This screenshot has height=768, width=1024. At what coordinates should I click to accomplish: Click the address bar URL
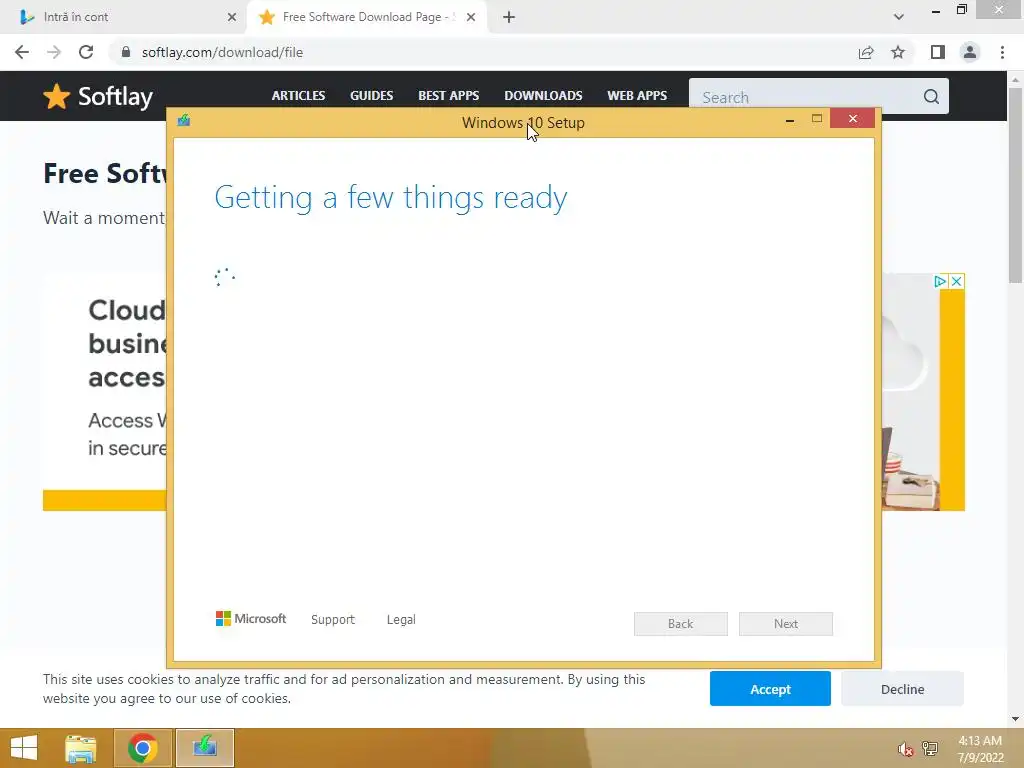click(222, 52)
